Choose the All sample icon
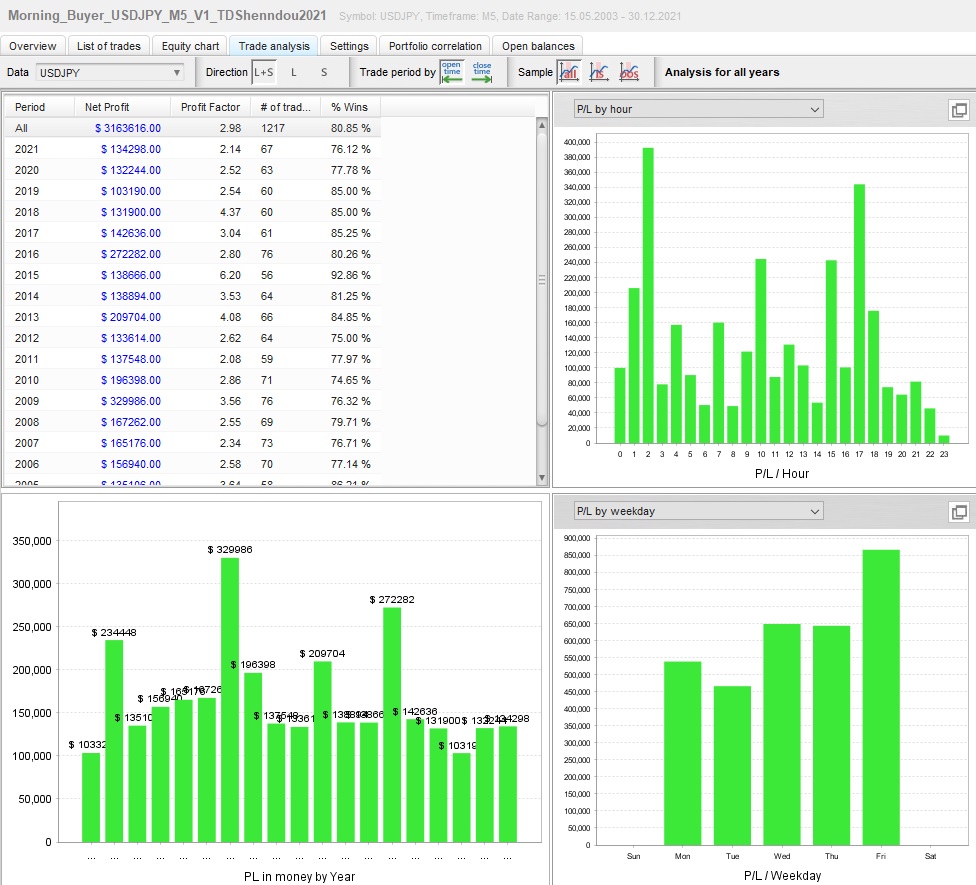Image resolution: width=976 pixels, height=885 pixels. coord(568,72)
